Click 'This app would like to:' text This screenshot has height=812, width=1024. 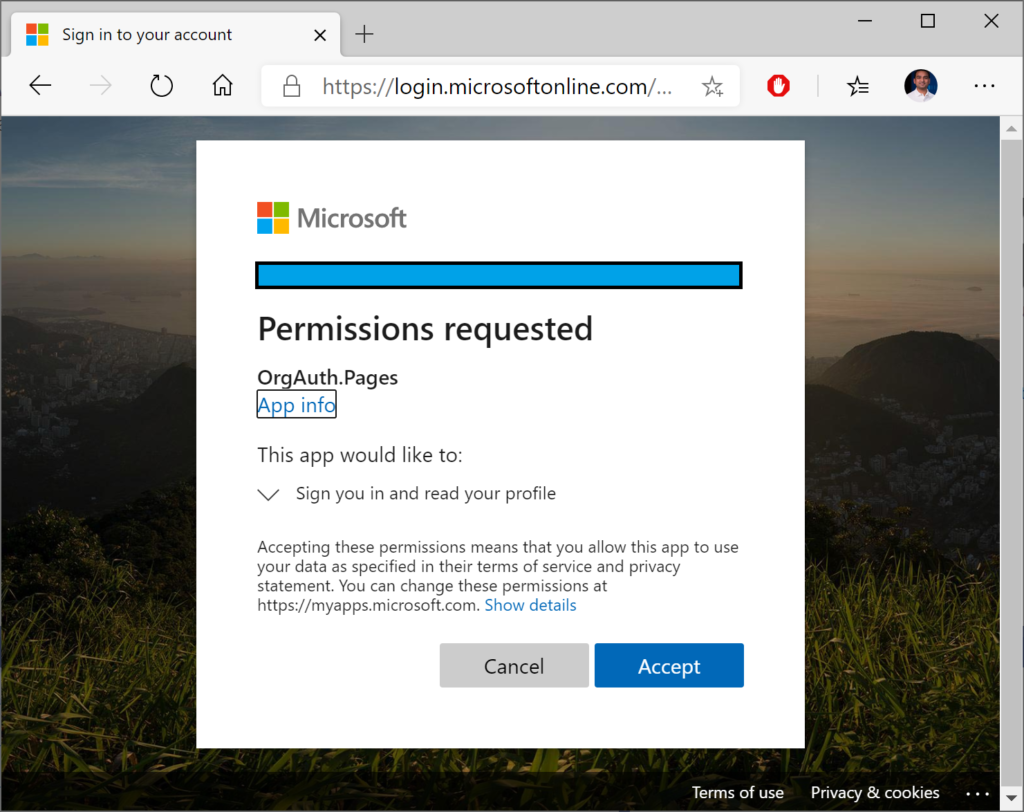[x=360, y=455]
